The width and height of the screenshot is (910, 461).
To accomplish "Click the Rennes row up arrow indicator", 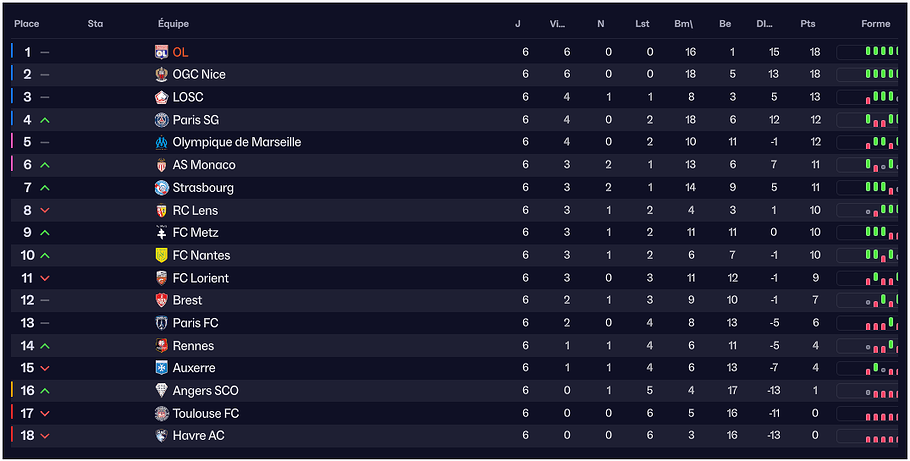I will click(x=44, y=346).
